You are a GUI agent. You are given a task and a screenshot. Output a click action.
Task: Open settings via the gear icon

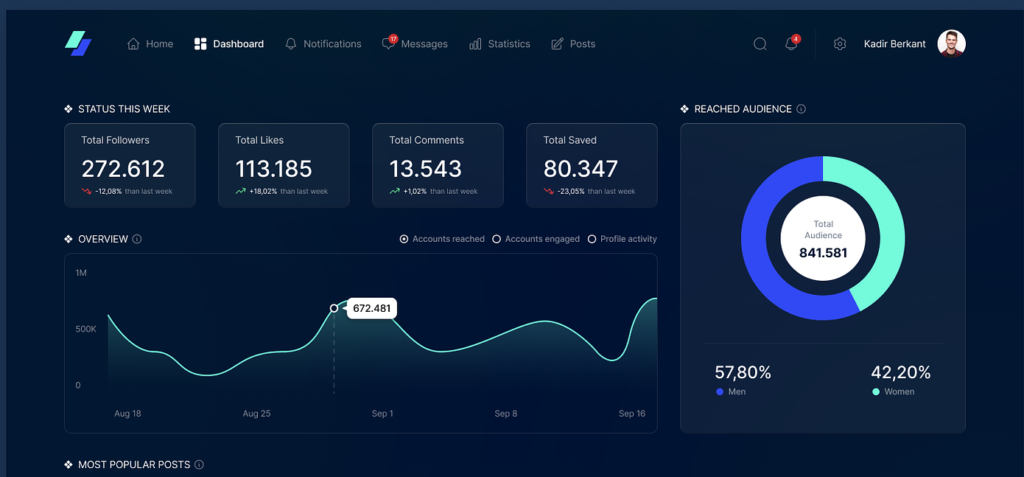[840, 44]
